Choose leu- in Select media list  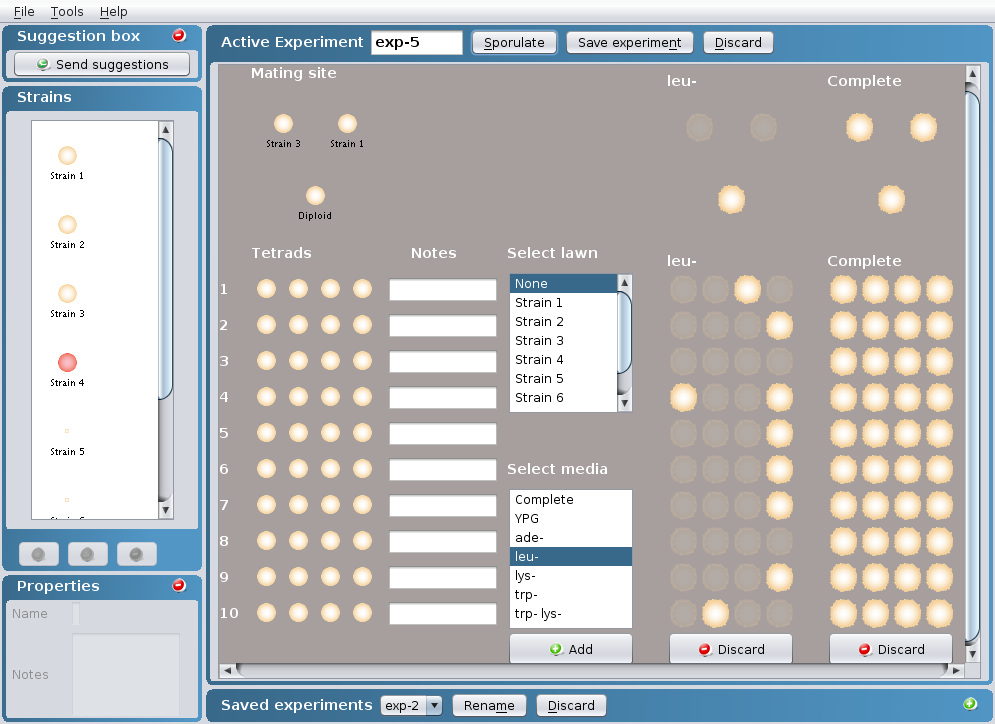click(570, 556)
